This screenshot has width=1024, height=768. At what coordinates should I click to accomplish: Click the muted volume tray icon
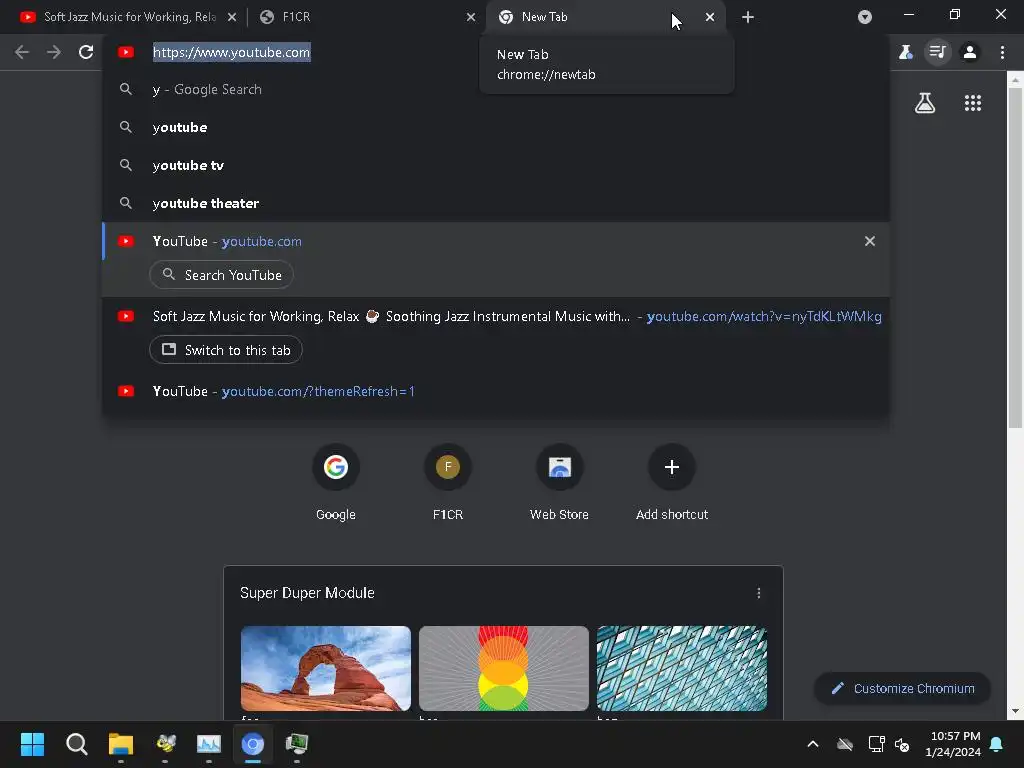pyautogui.click(x=902, y=744)
